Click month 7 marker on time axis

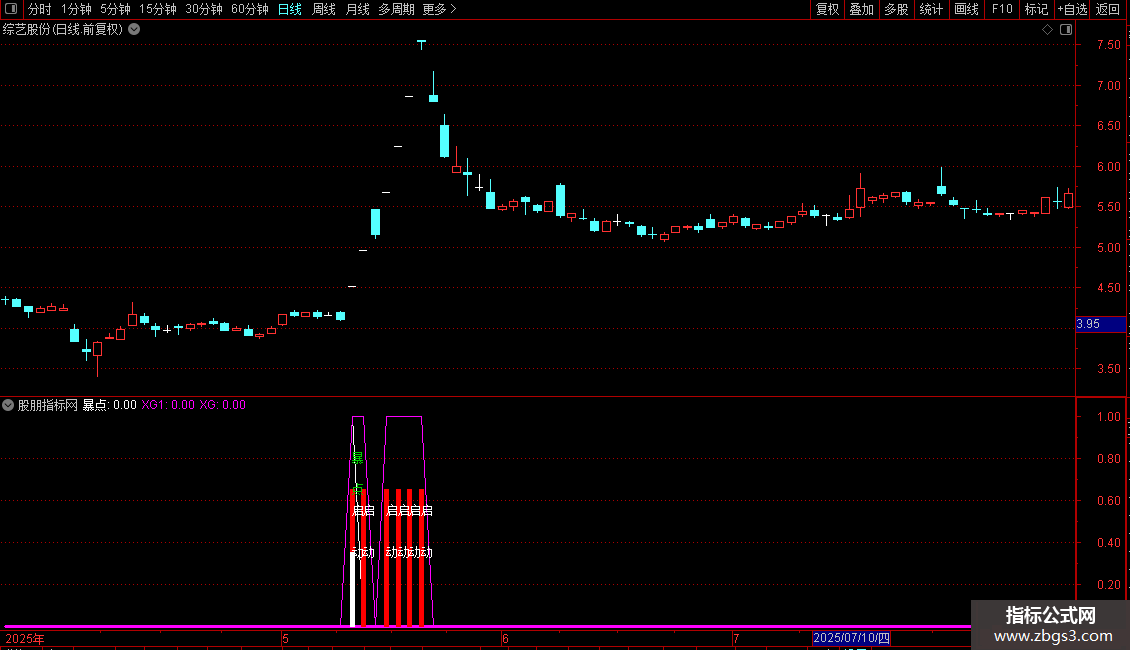736,639
